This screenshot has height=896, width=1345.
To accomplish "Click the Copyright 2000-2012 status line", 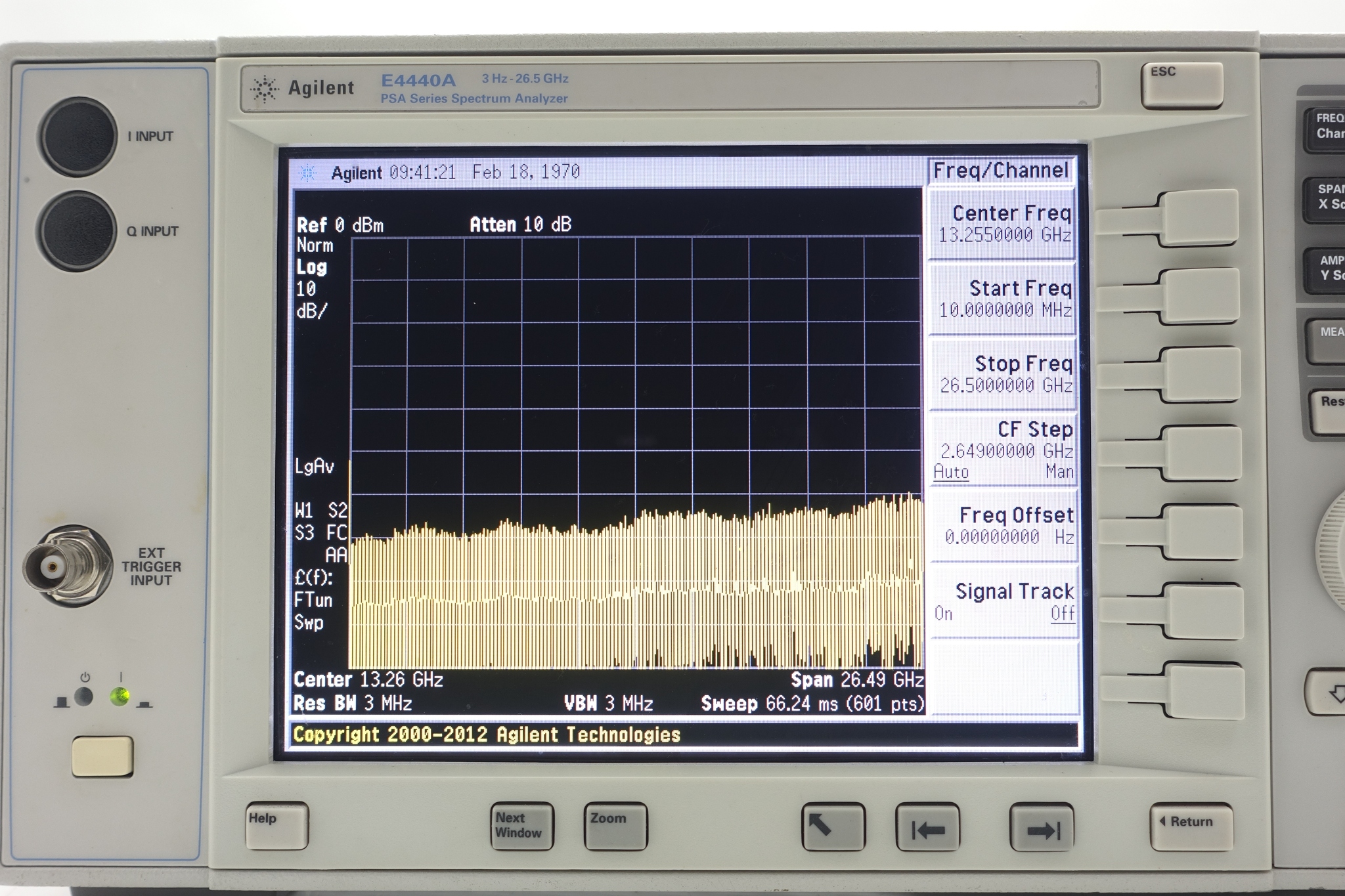I will [487, 735].
